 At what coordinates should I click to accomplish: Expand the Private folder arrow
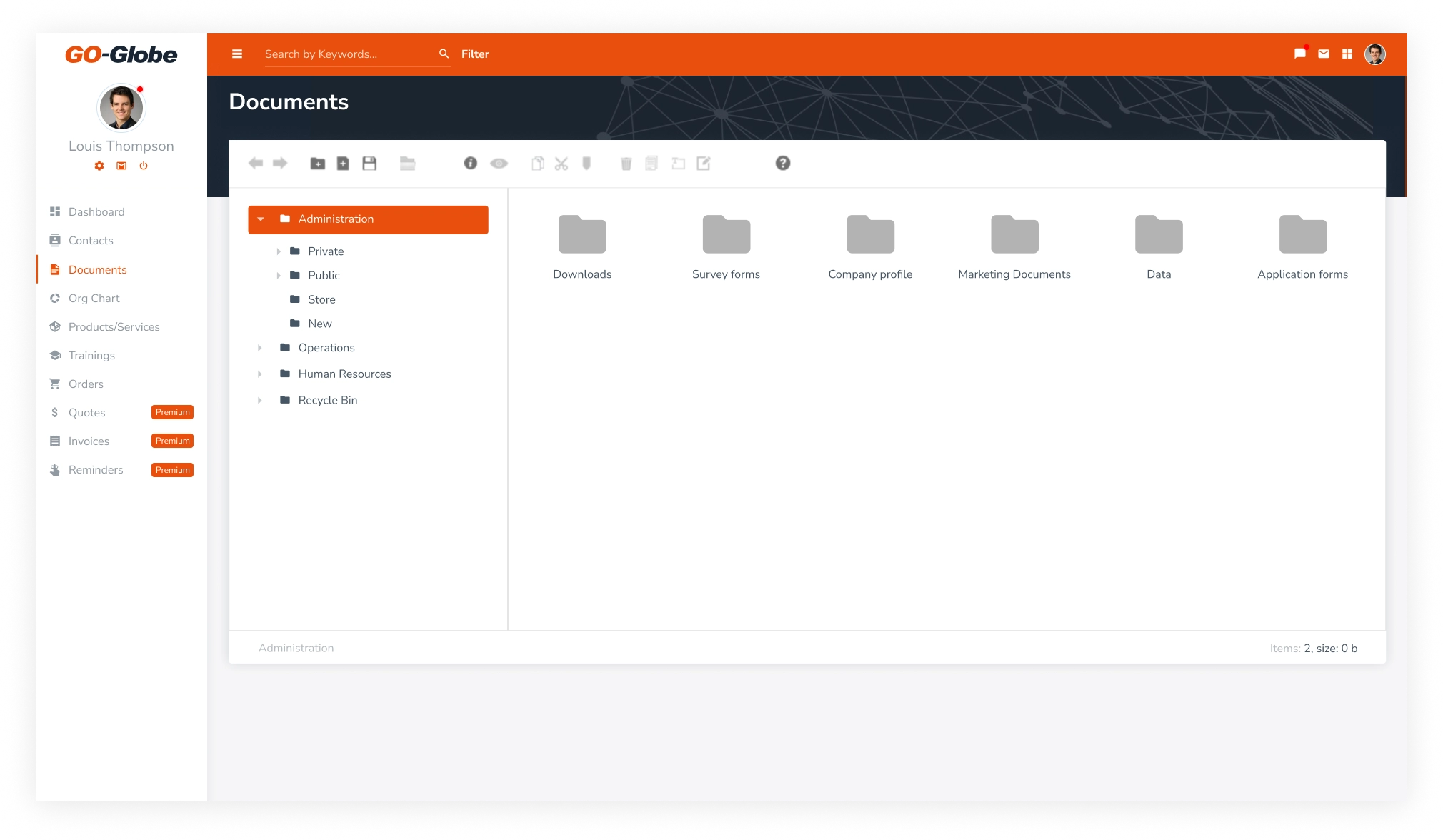tap(279, 251)
